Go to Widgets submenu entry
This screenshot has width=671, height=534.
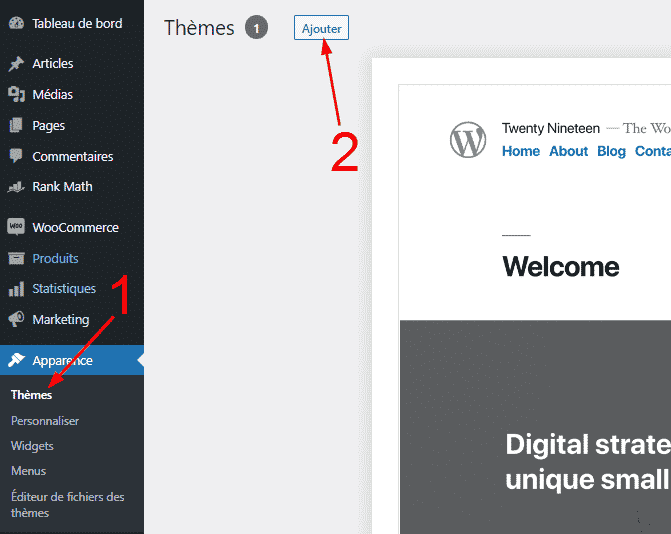[x=32, y=446]
